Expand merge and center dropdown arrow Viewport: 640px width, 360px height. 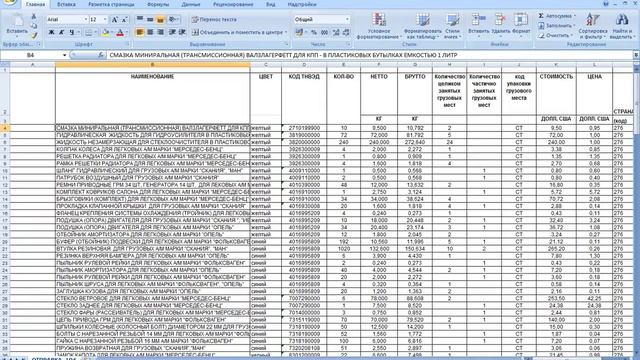[x=286, y=32]
